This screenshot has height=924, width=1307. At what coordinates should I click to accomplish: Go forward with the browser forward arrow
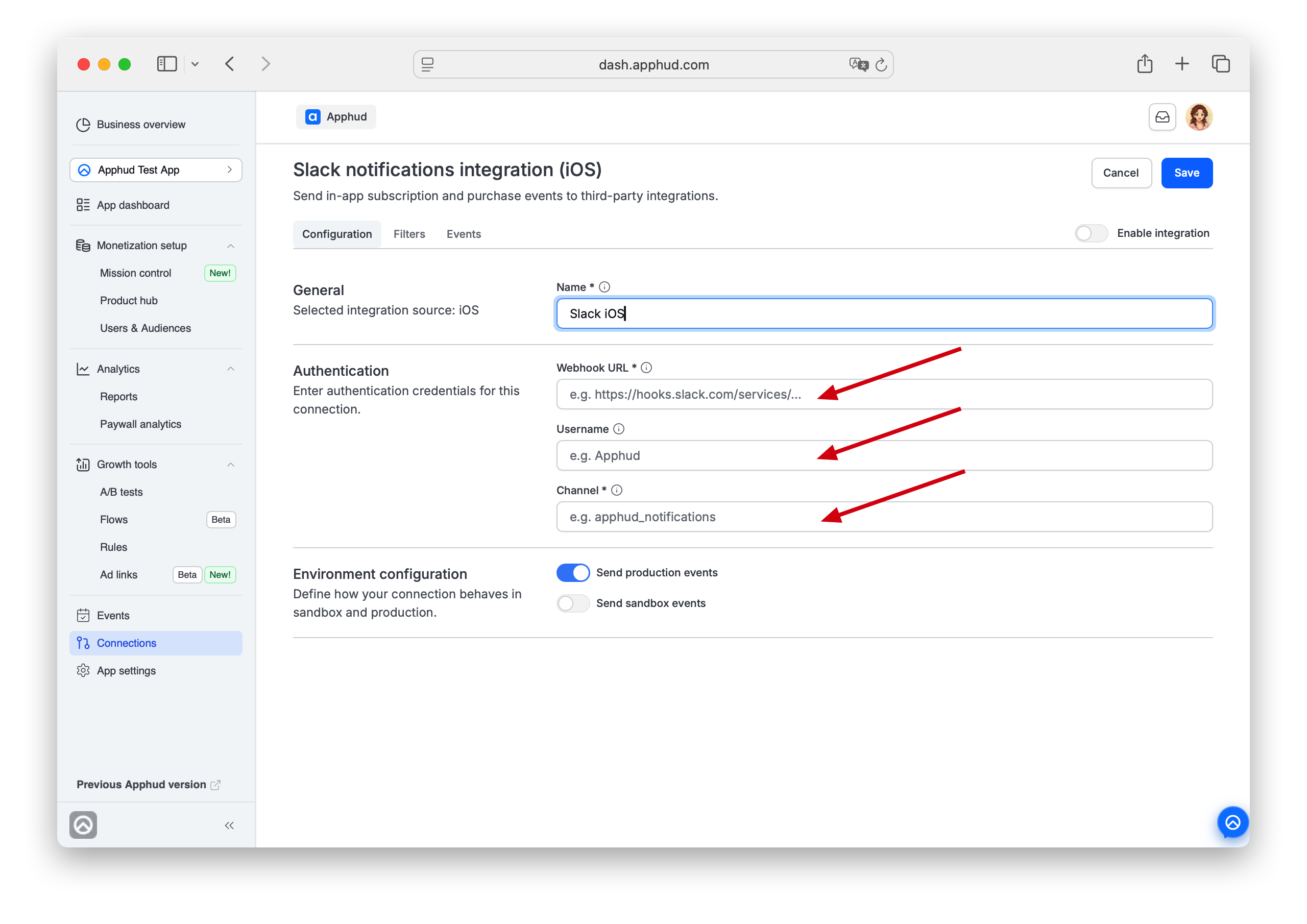coord(266,64)
